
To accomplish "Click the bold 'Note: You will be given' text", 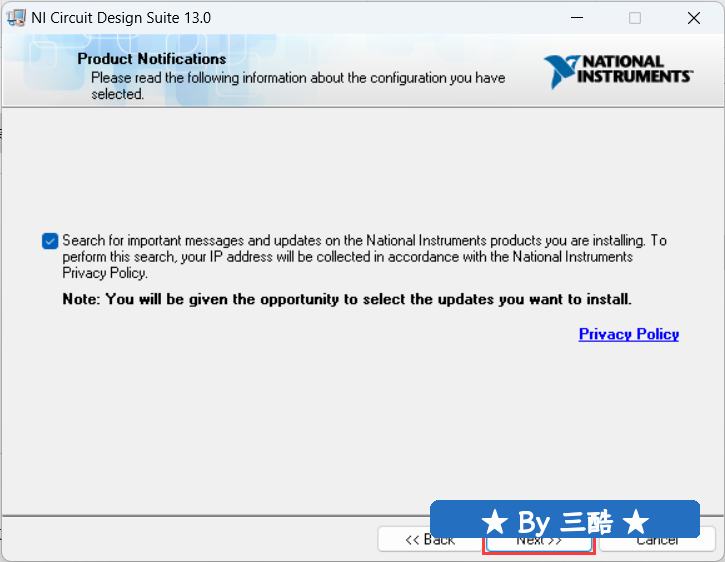I will coord(347,299).
